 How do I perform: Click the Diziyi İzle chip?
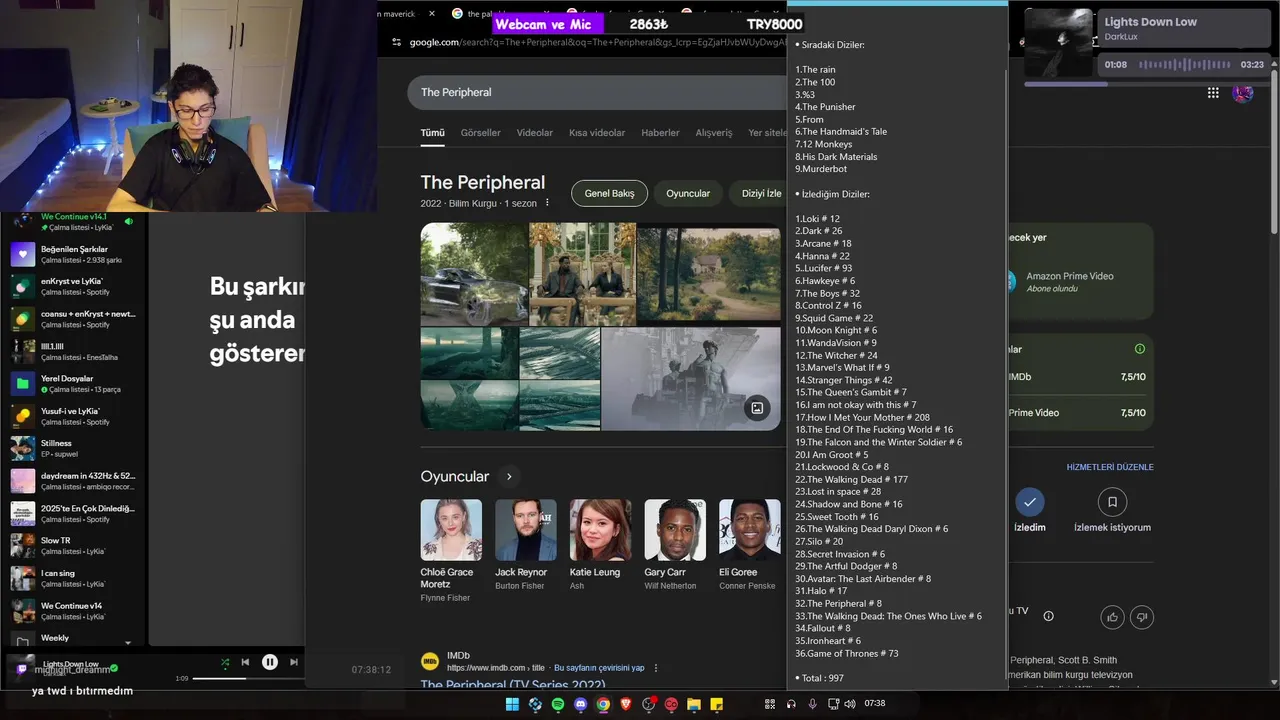click(759, 193)
